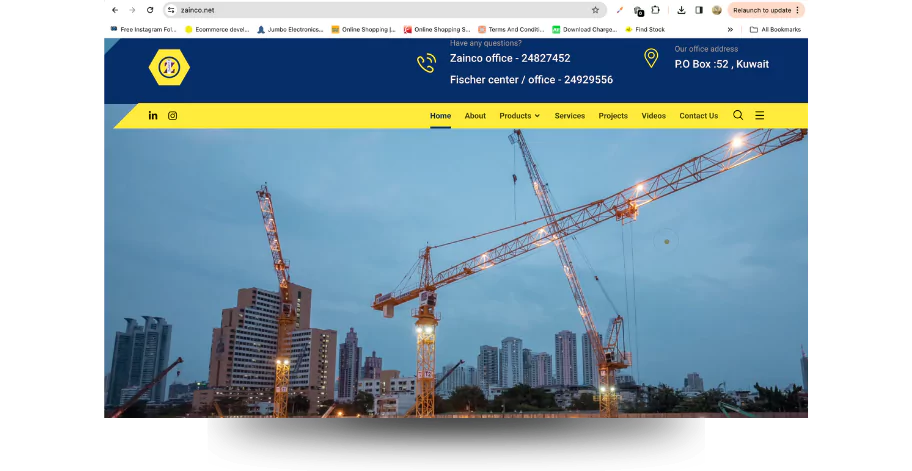
Task: Open the Find Stock bookmark
Action: [x=645, y=30]
